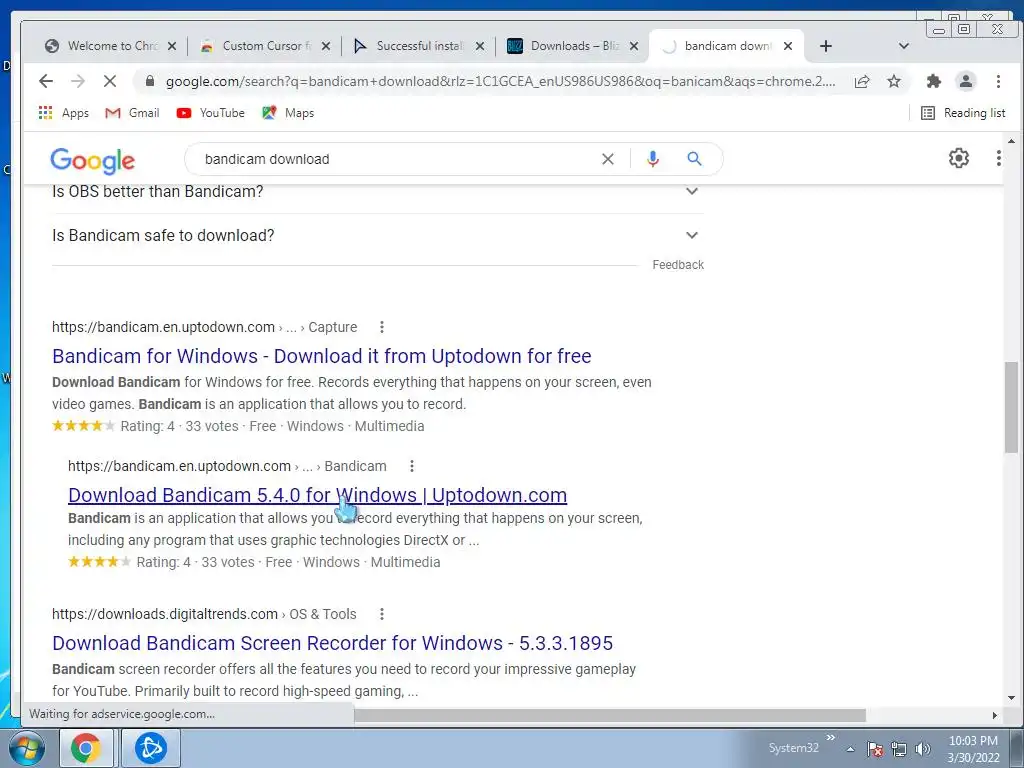Close the Welcome to Chrome tab
Image resolution: width=1024 pixels, height=768 pixels.
(x=172, y=46)
